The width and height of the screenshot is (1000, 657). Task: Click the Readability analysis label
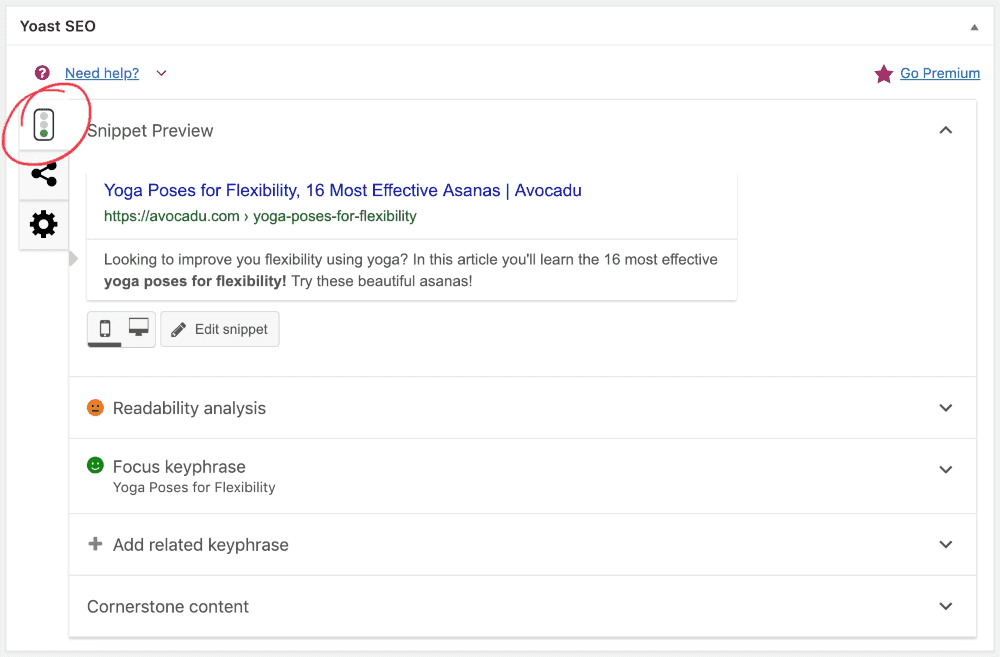click(189, 408)
